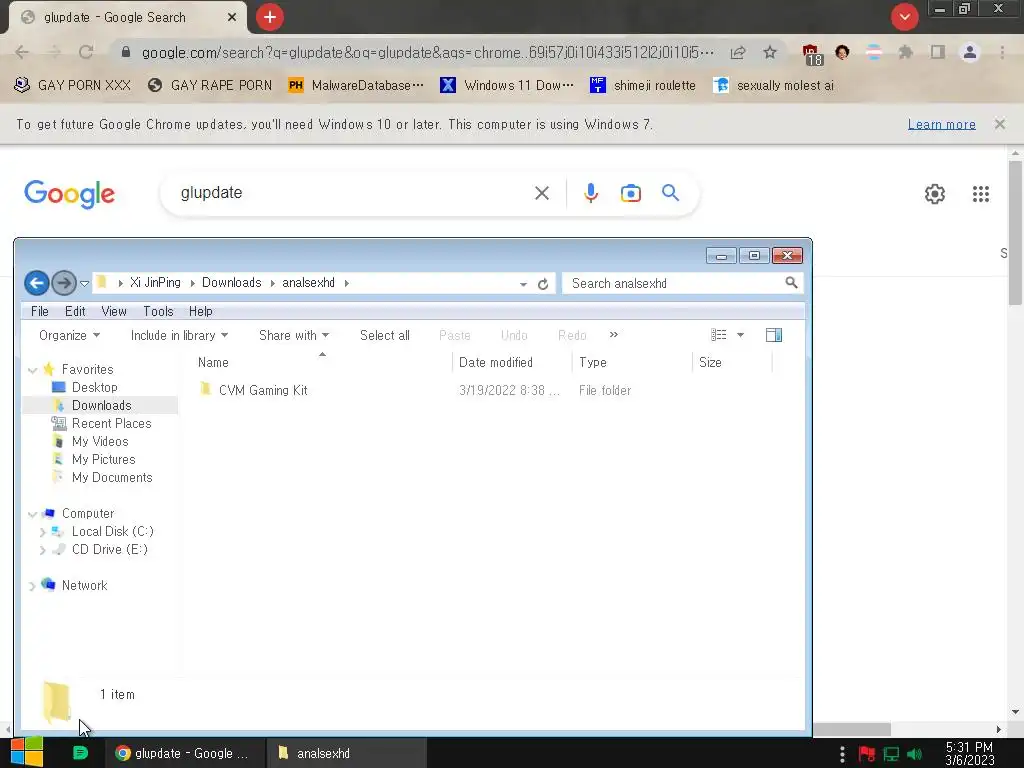The image size is (1024, 768).
Task: Open the Windows Start button
Action: [x=27, y=752]
